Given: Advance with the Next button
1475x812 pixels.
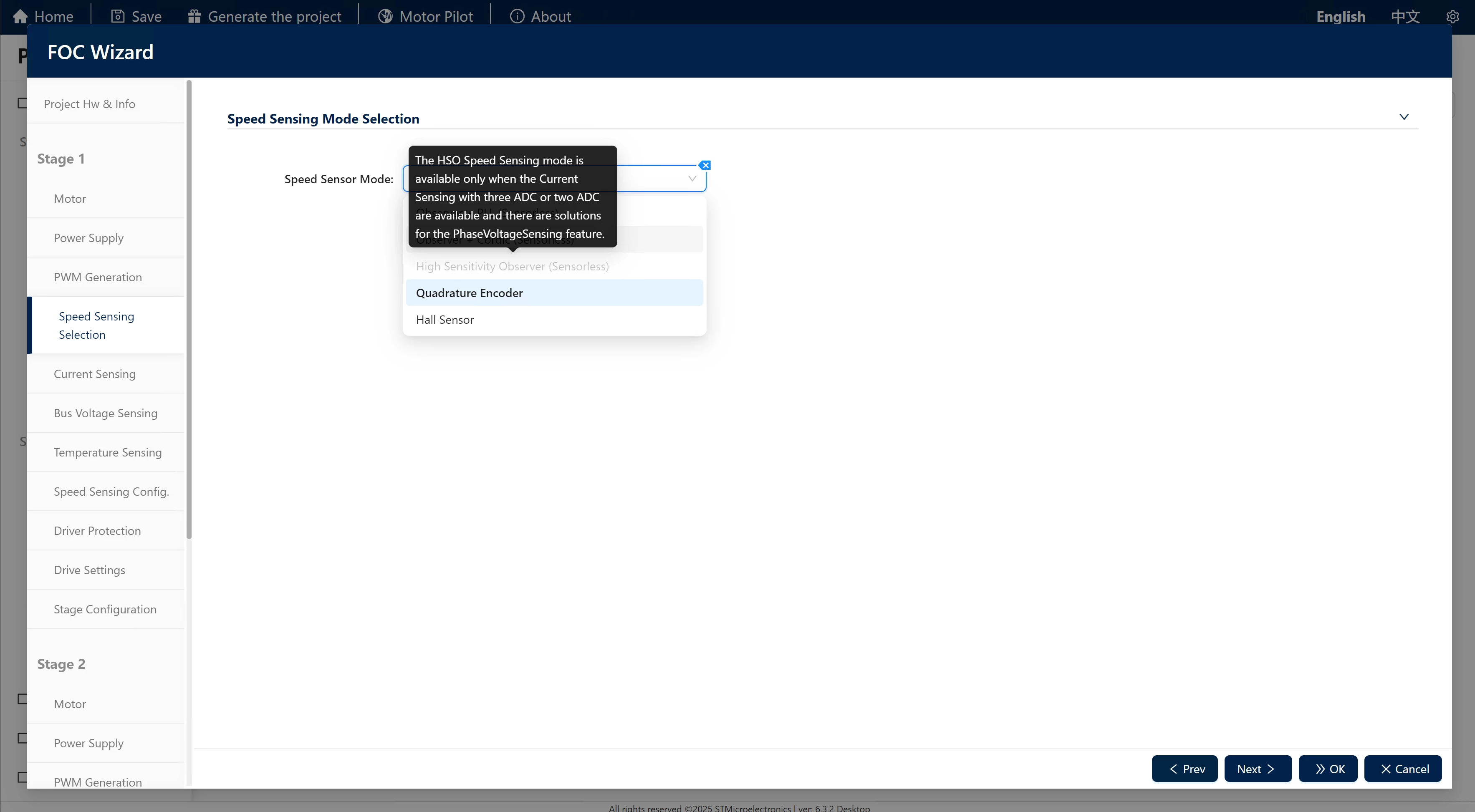Looking at the screenshot, I should pyautogui.click(x=1258, y=769).
